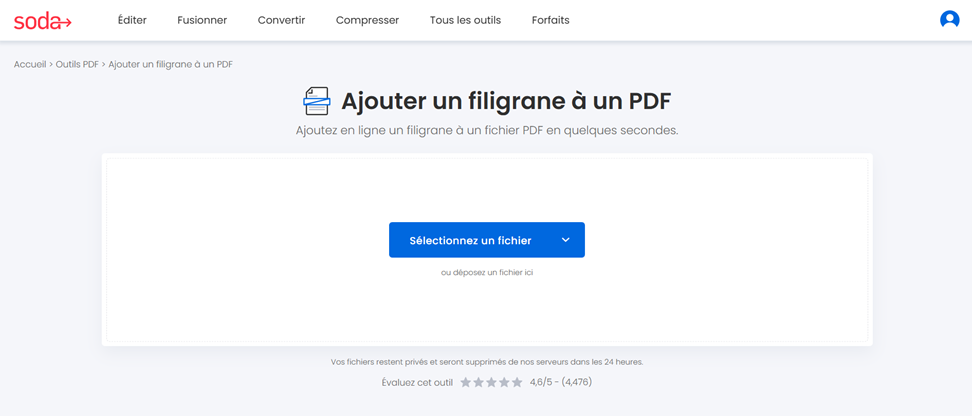The width and height of the screenshot is (972, 416).
Task: Open the Compresser menu
Action: (x=368, y=20)
